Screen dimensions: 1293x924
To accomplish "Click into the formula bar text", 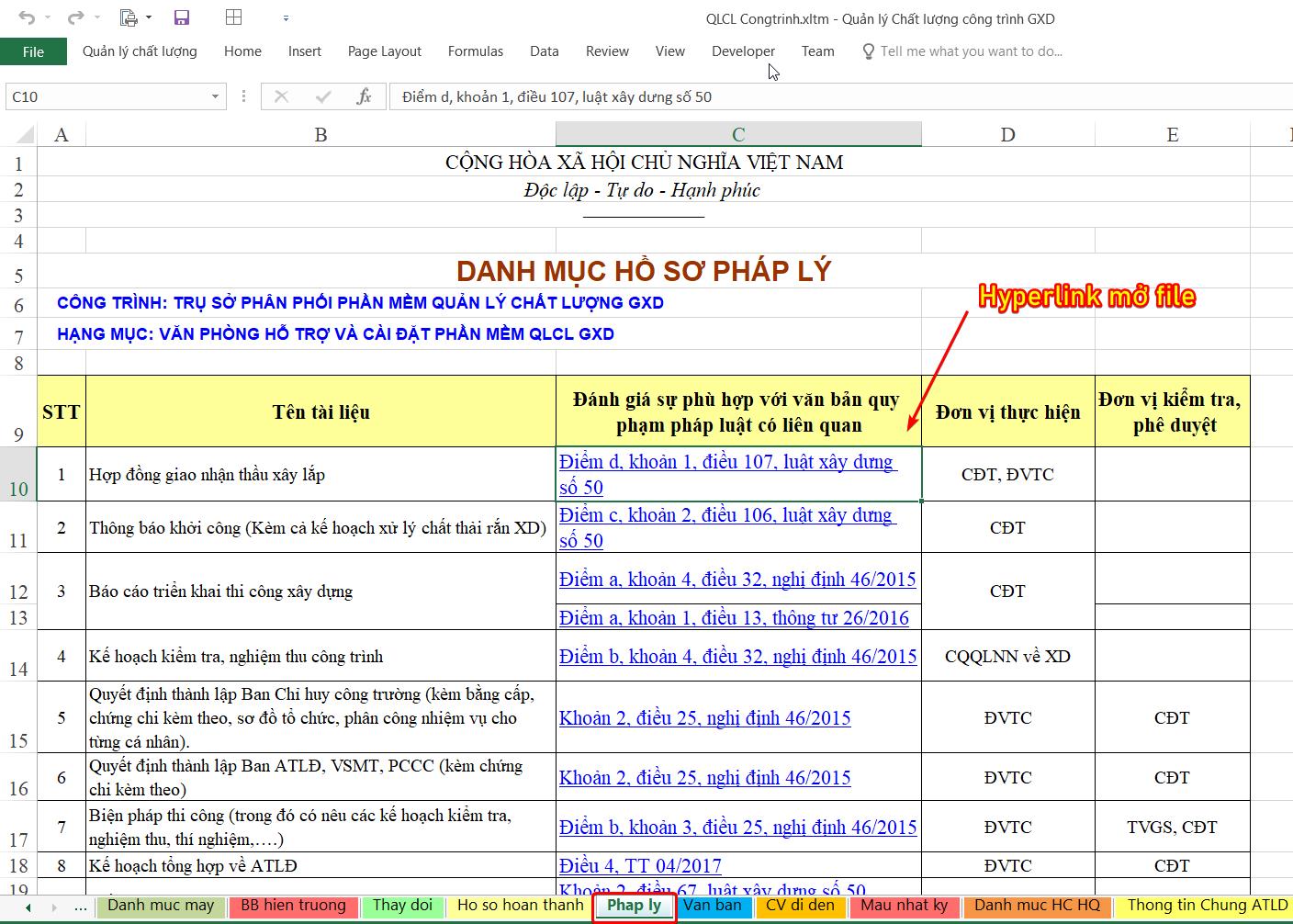I will click(840, 96).
